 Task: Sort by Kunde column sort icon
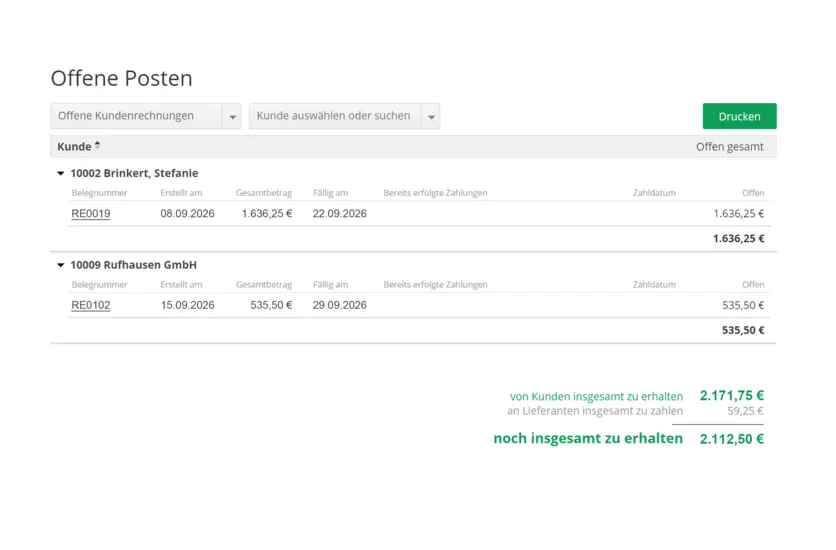pyautogui.click(x=97, y=146)
